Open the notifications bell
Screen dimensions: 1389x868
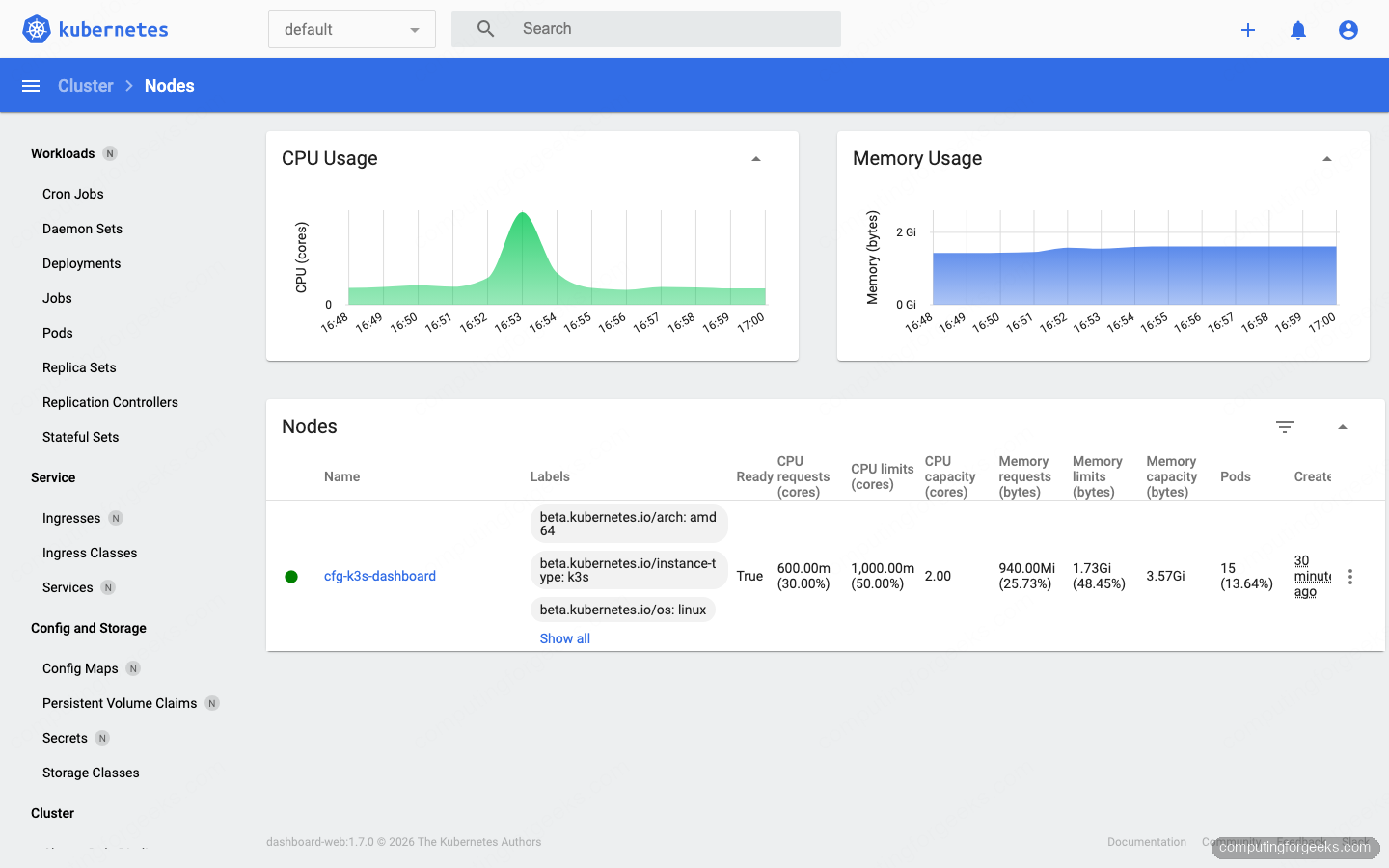pyautogui.click(x=1298, y=29)
